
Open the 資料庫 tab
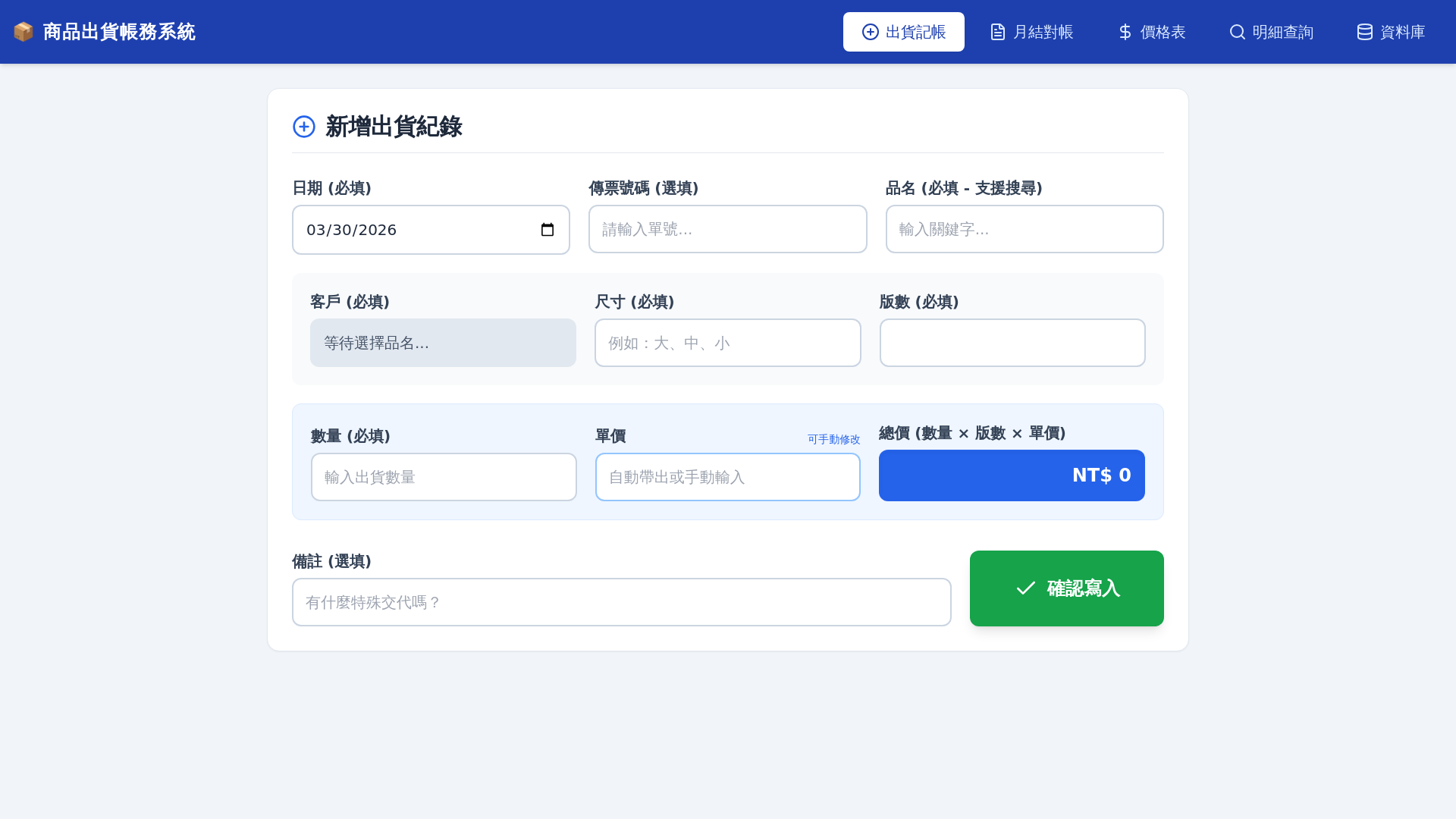pyautogui.click(x=1391, y=32)
